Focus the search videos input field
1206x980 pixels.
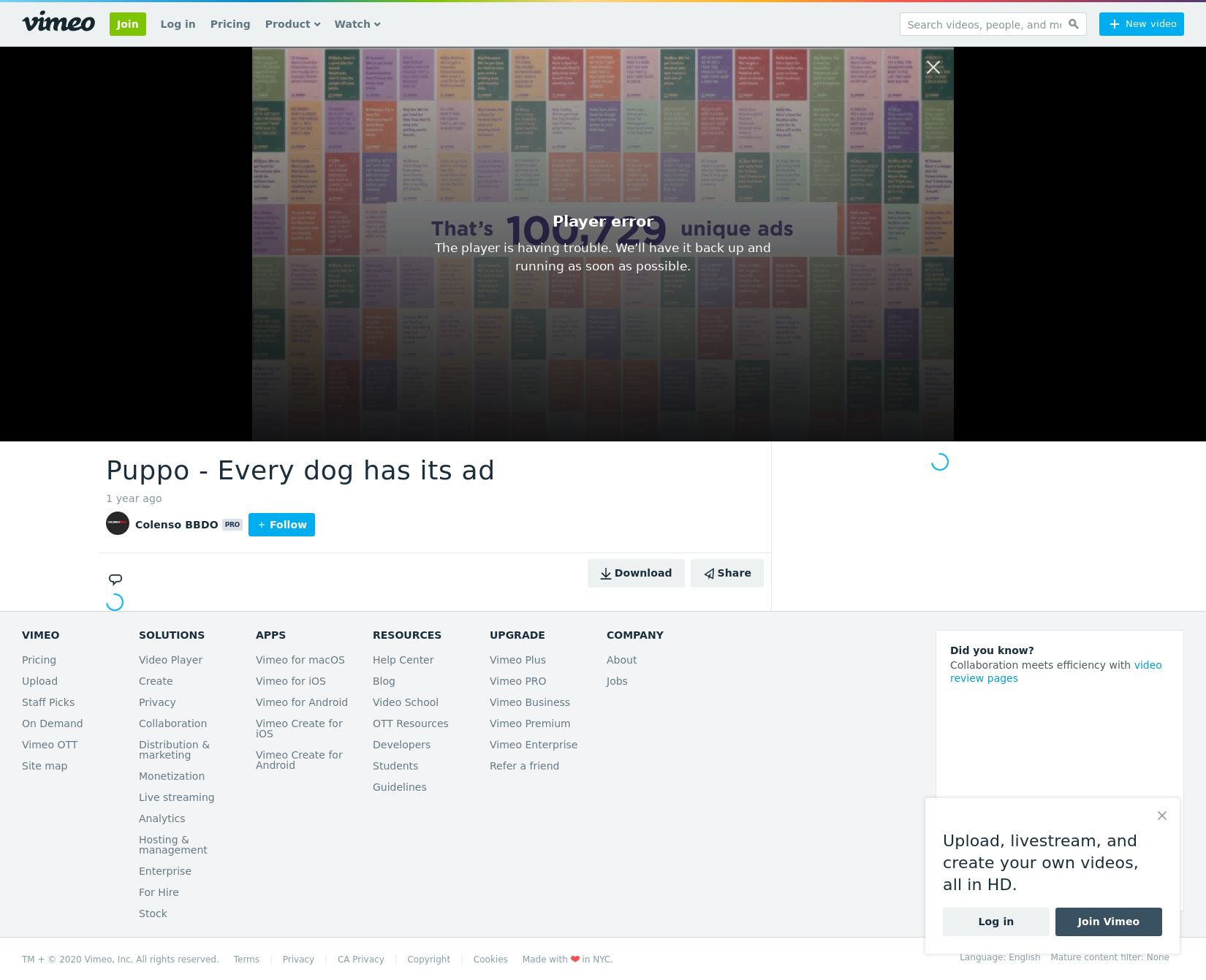click(983, 24)
